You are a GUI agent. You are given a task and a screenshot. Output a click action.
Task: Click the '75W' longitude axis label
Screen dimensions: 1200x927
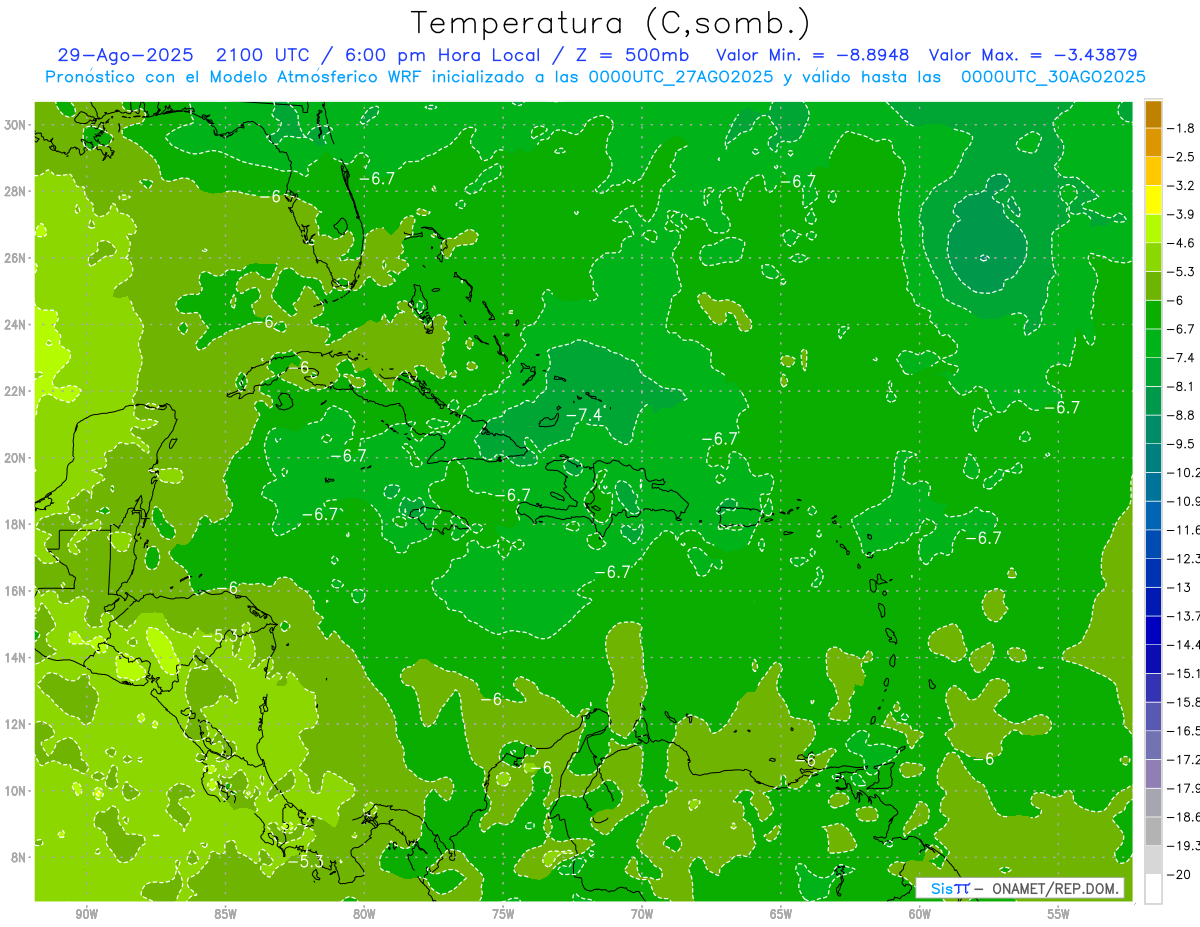click(x=503, y=914)
